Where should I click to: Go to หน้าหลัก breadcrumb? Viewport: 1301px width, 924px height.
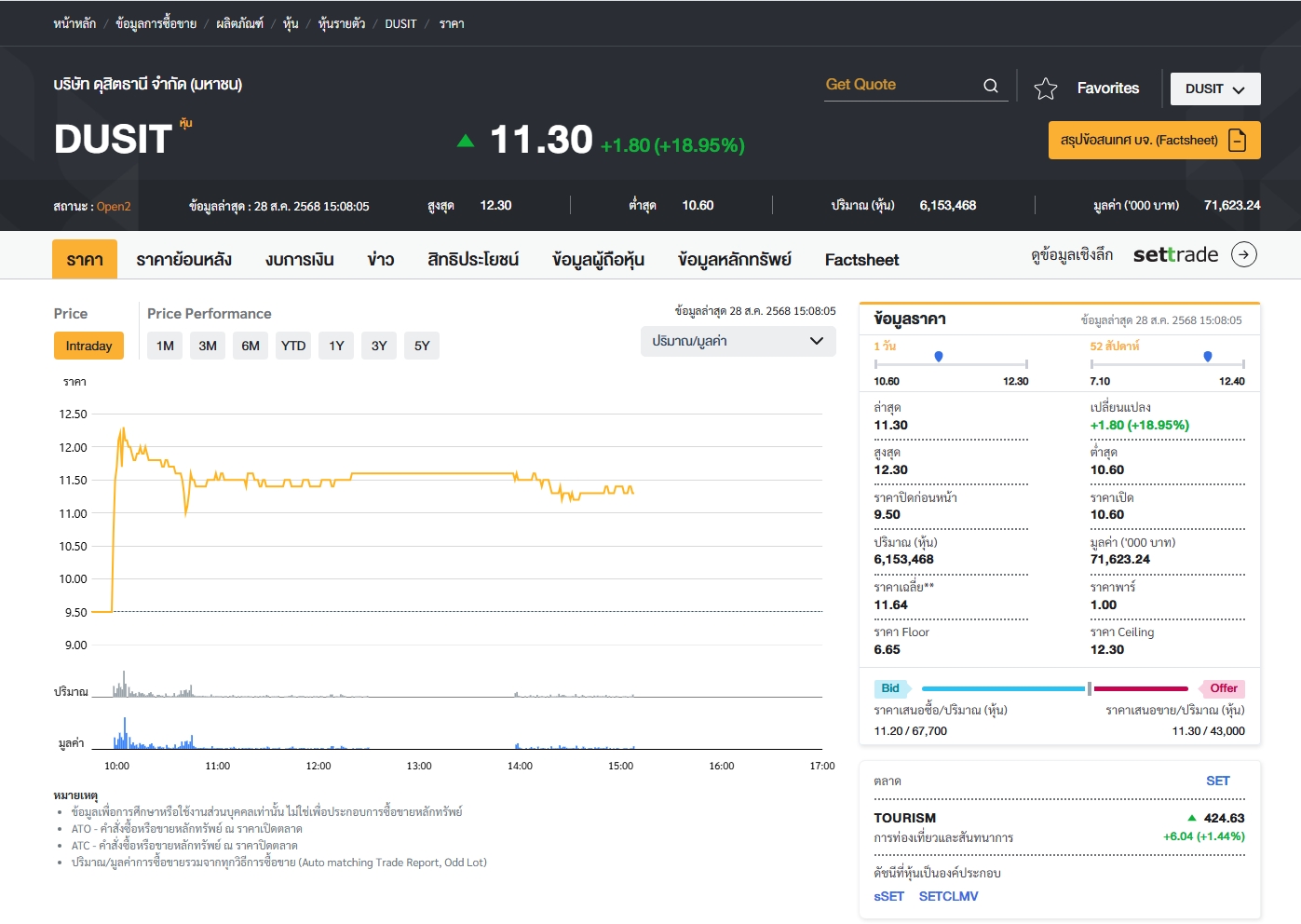click(x=75, y=23)
